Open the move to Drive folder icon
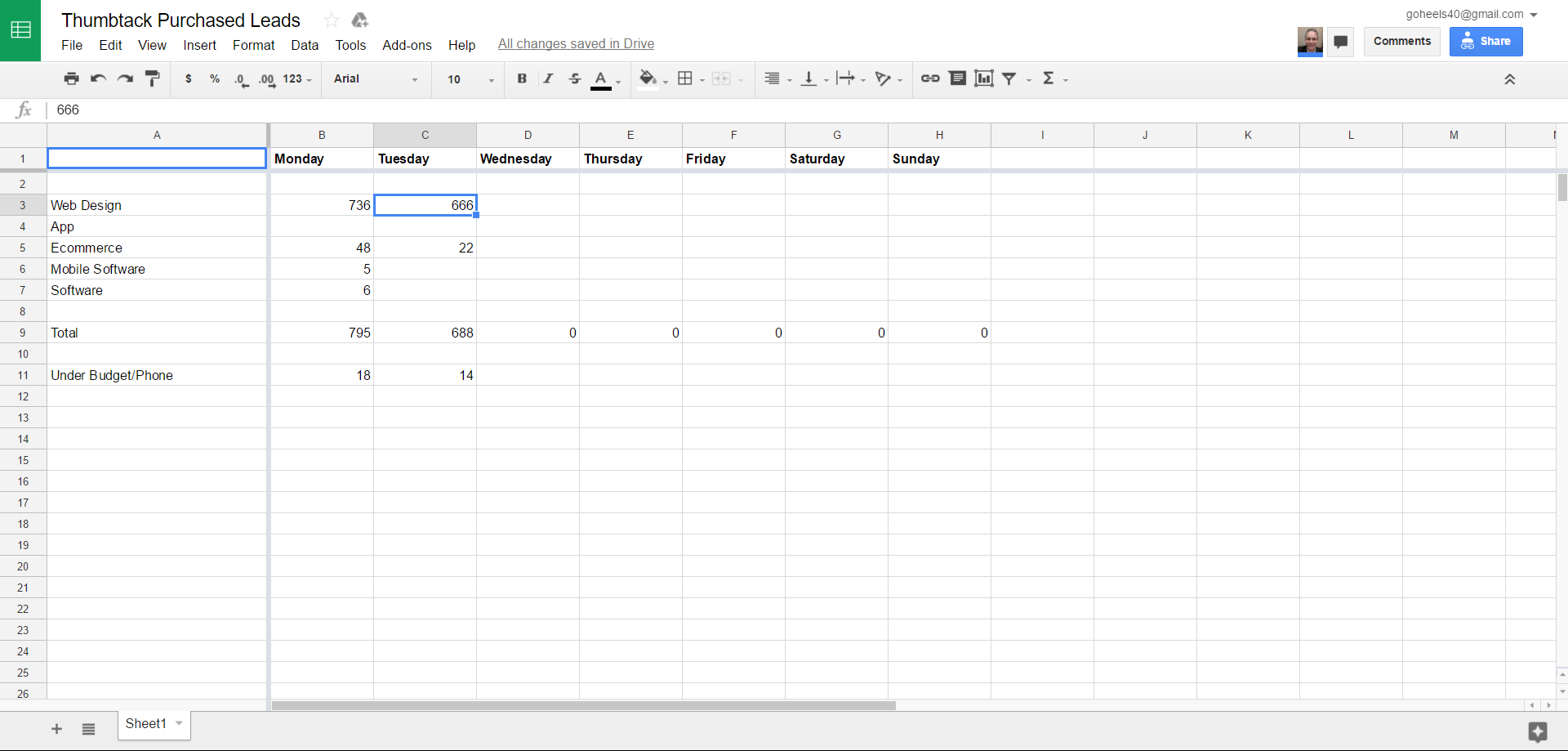The image size is (1568, 751). pyautogui.click(x=359, y=20)
